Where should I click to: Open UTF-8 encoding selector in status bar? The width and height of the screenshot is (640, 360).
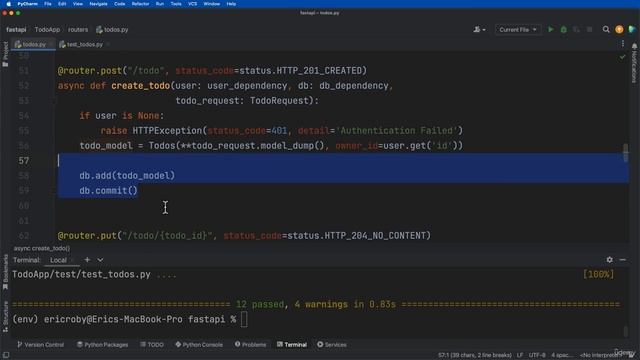tap(537, 355)
